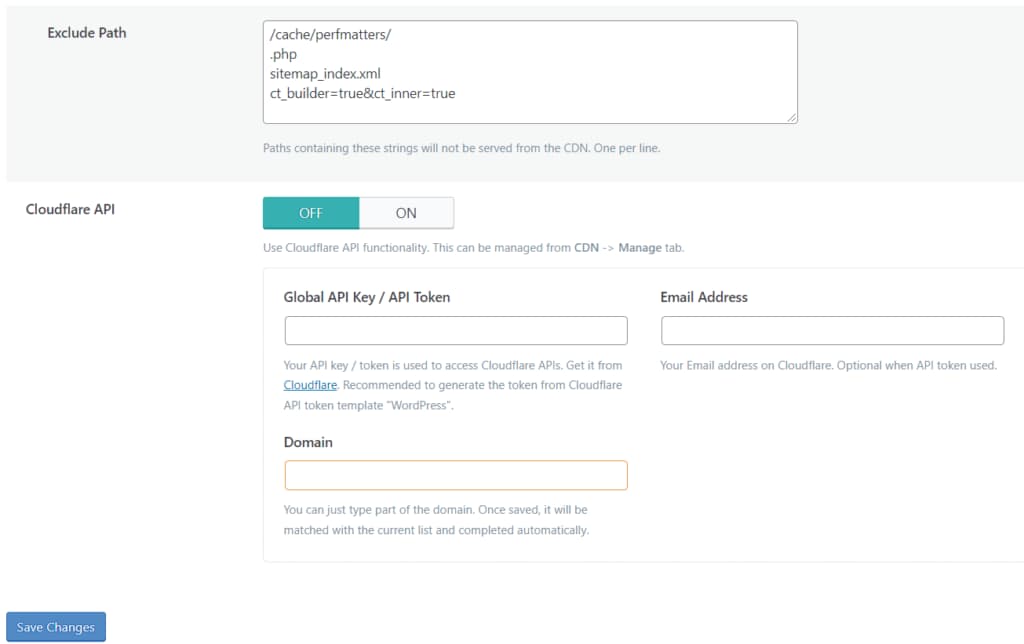Image resolution: width=1024 pixels, height=644 pixels.
Task: Open the Cloudflare hyperlink
Action: pyautogui.click(x=310, y=385)
